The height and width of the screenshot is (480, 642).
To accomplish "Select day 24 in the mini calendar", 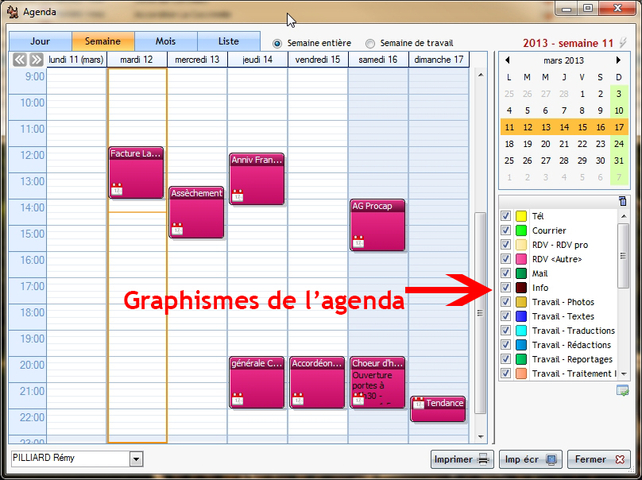I will pyautogui.click(x=619, y=143).
